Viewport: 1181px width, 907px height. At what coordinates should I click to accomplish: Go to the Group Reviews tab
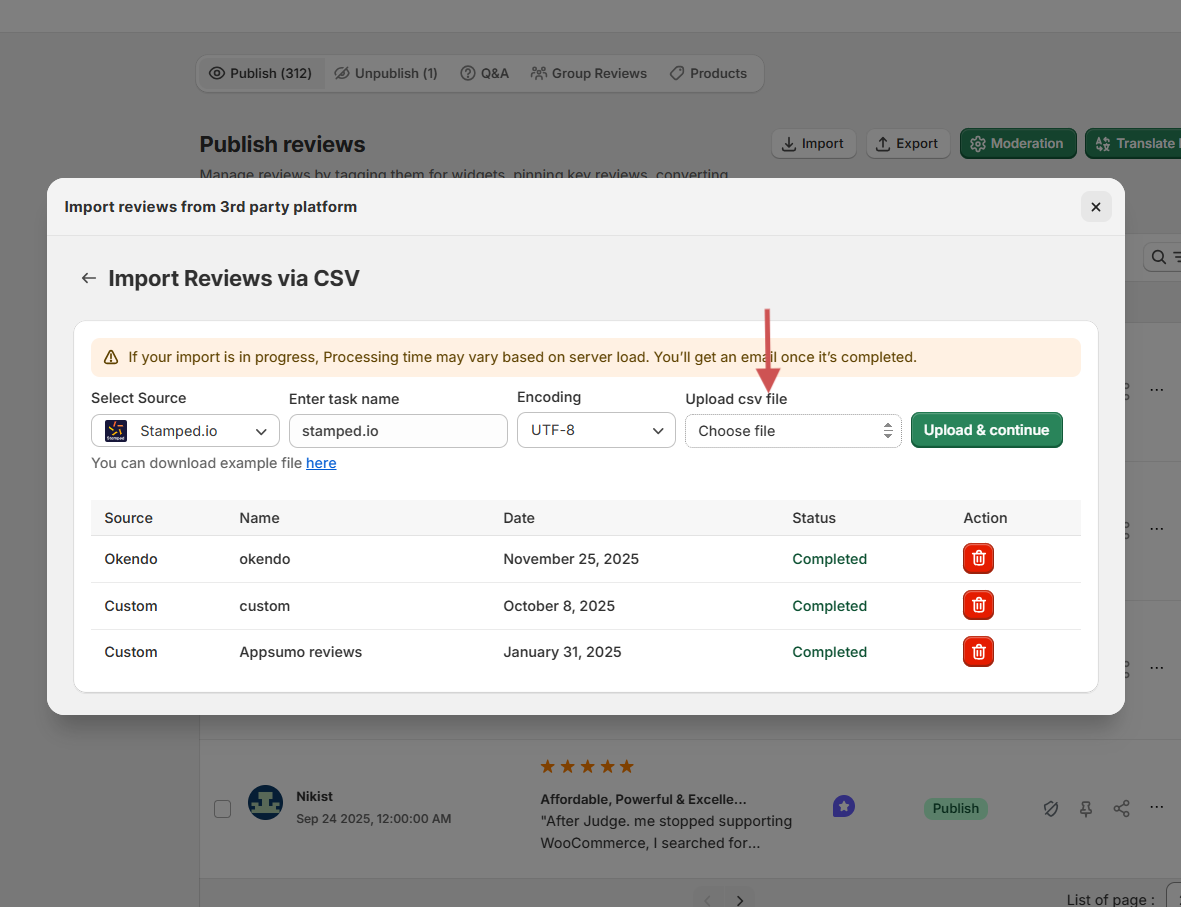point(588,73)
